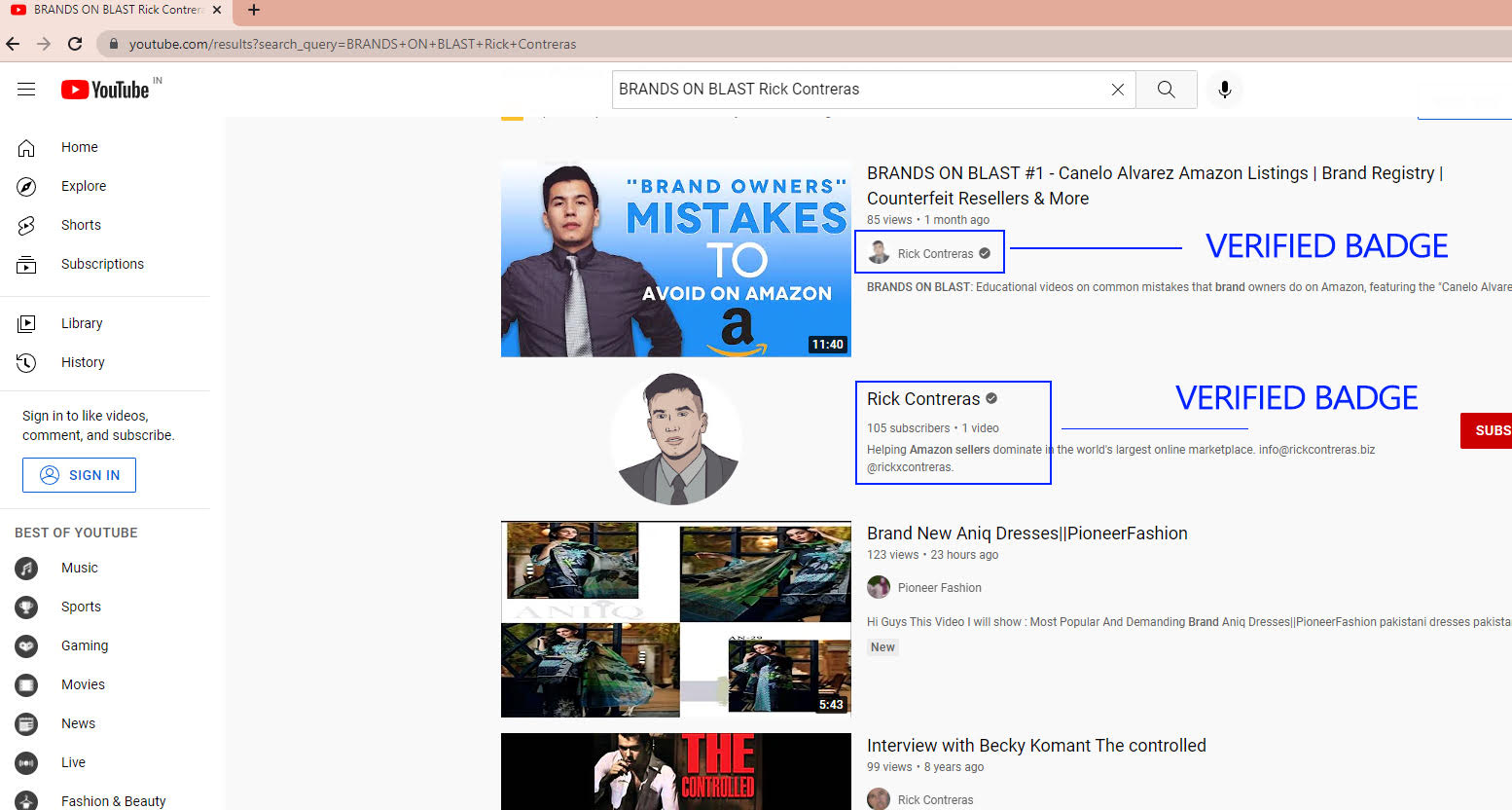Click the '123 views' text
The image size is (1512, 810).
(893, 555)
